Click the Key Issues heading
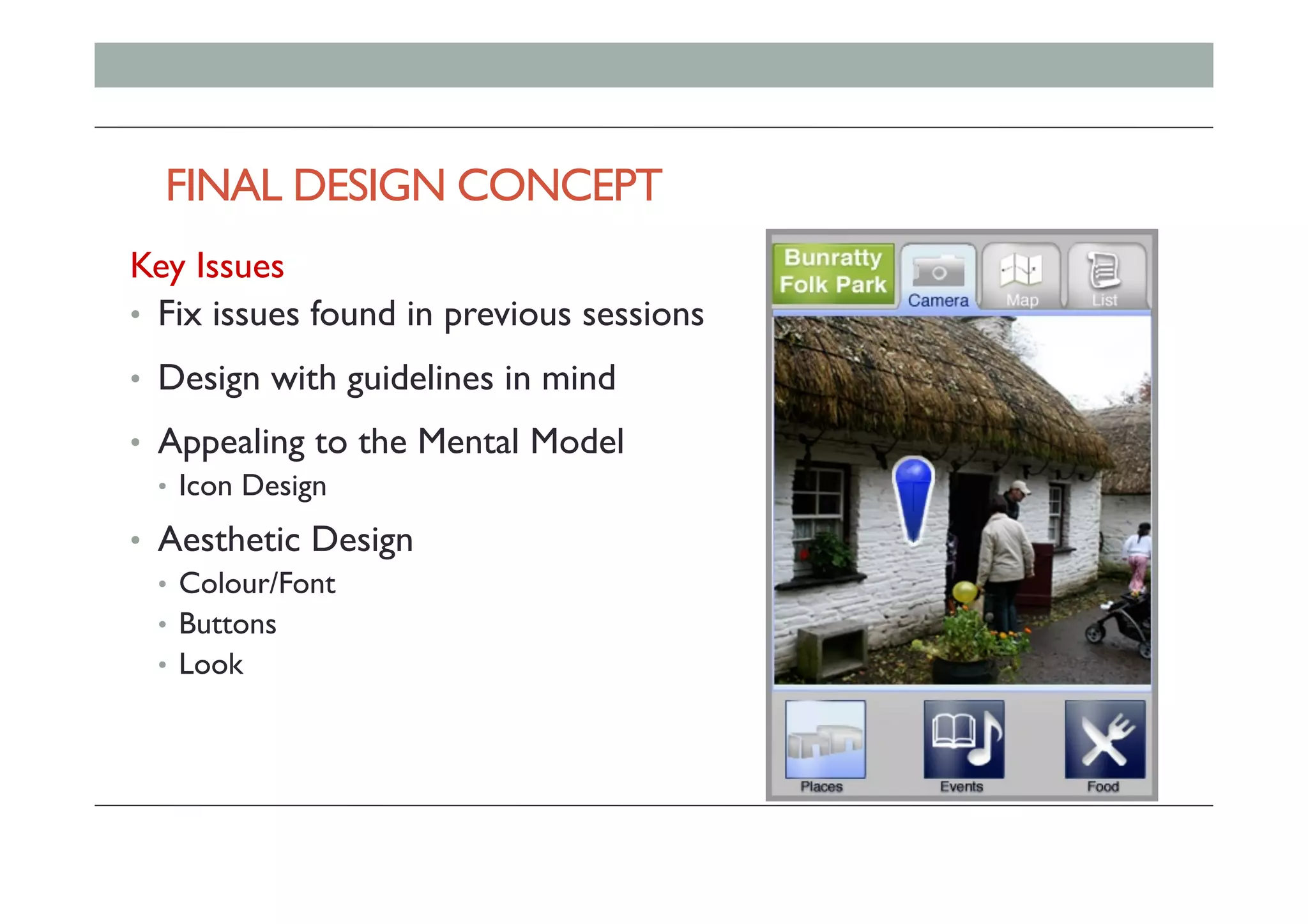Viewport: 1308px width, 924px height. [207, 266]
